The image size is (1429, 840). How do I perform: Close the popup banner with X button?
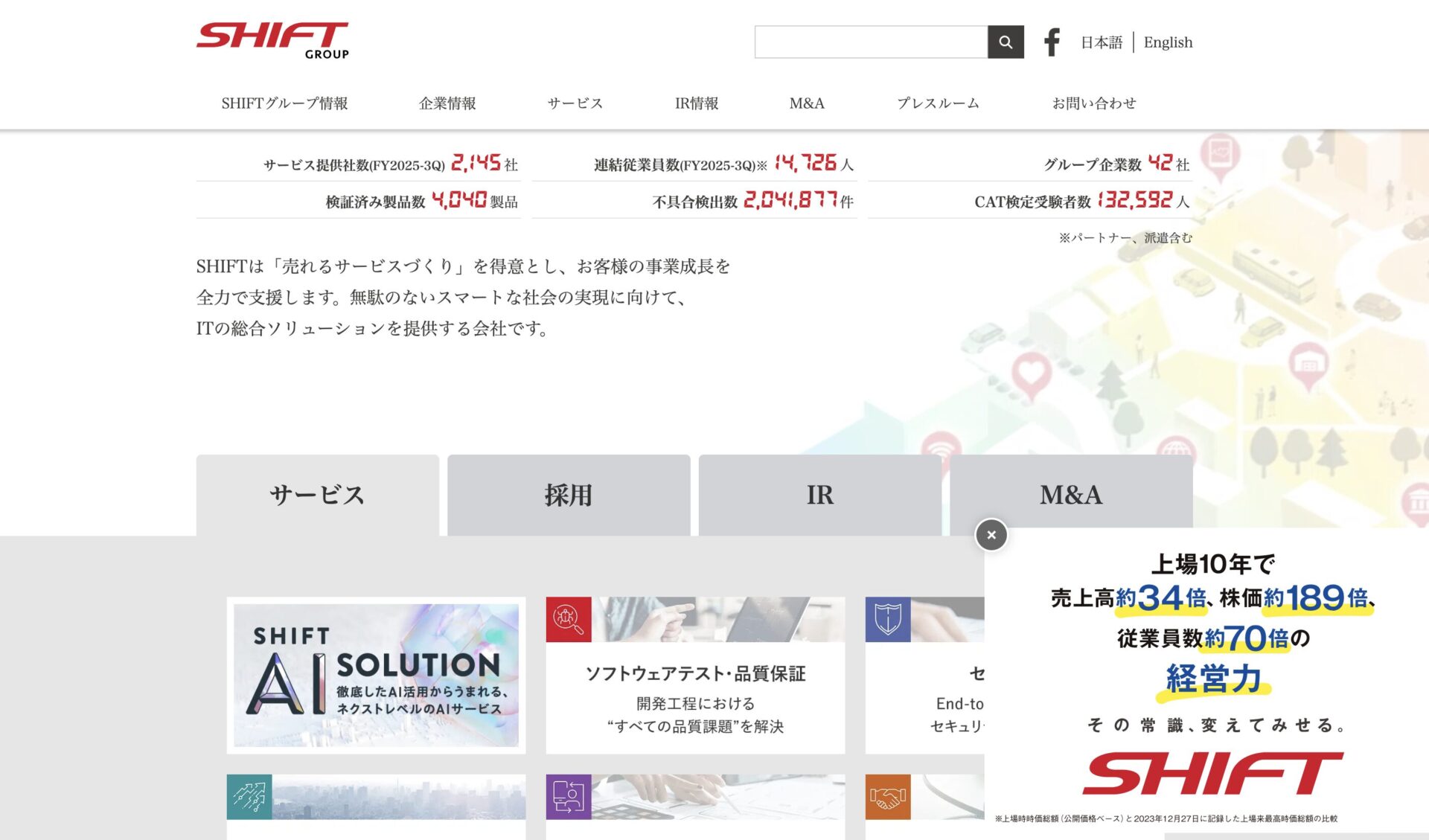coord(991,535)
